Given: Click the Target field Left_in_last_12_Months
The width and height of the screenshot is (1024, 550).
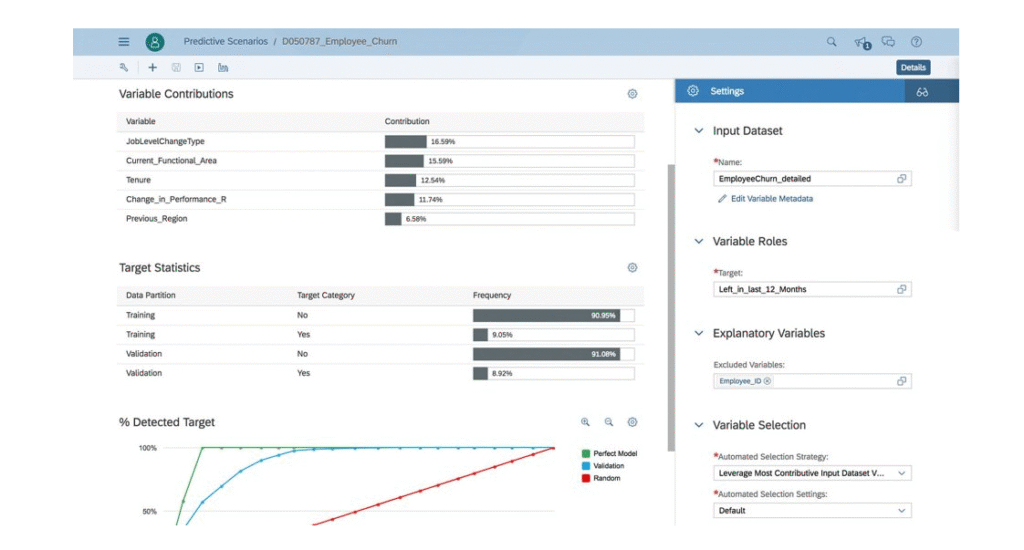Looking at the screenshot, I should [x=803, y=290].
